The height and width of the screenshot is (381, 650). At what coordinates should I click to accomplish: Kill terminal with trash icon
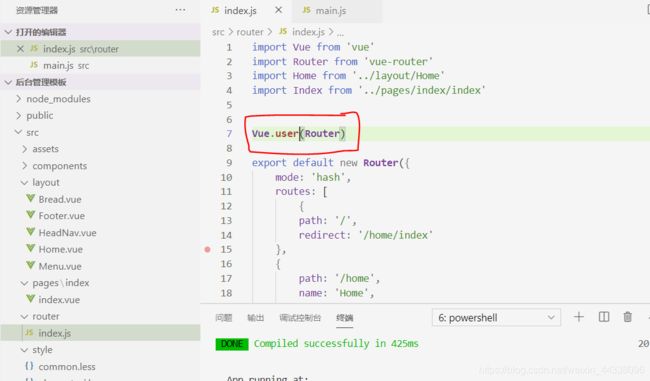click(628, 317)
